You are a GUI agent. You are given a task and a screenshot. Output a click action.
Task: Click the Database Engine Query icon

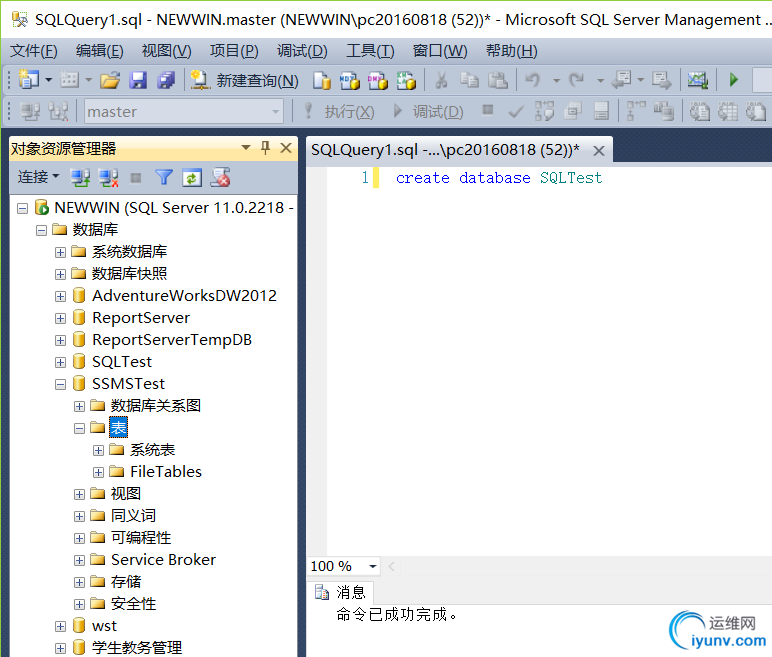(322, 80)
